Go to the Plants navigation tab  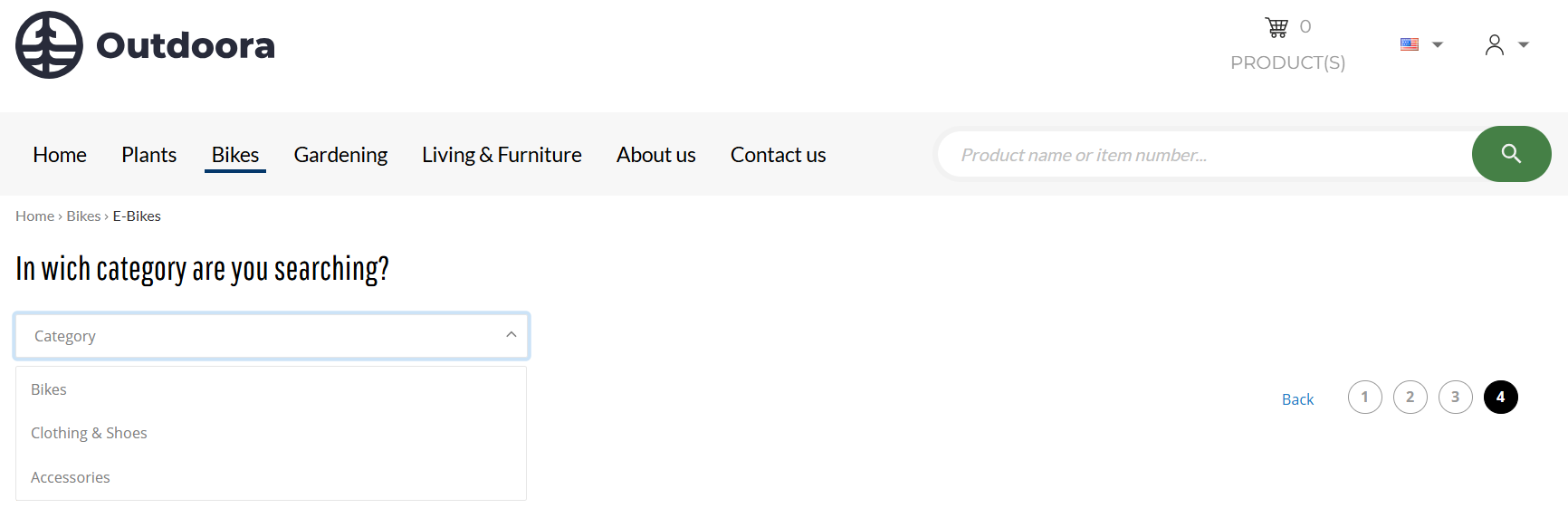(x=149, y=155)
